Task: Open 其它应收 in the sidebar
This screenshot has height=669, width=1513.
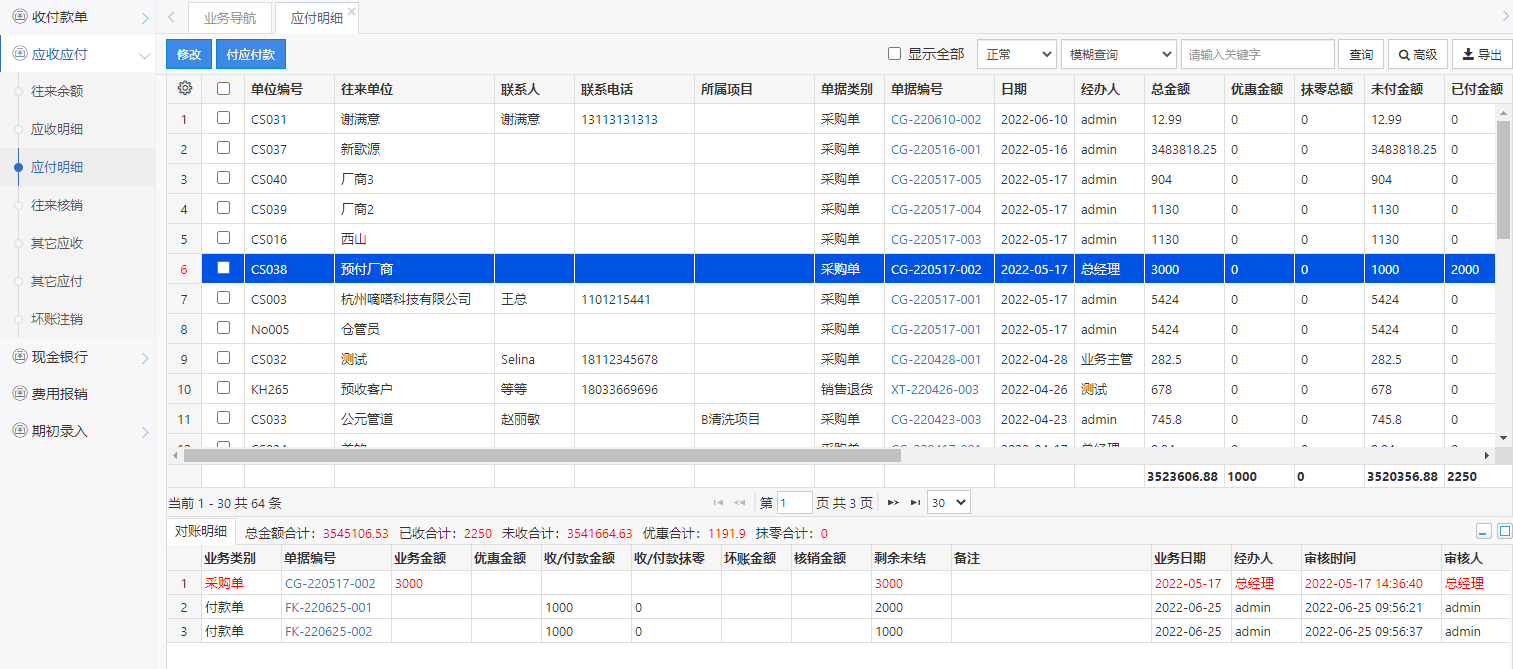Action: [57, 243]
